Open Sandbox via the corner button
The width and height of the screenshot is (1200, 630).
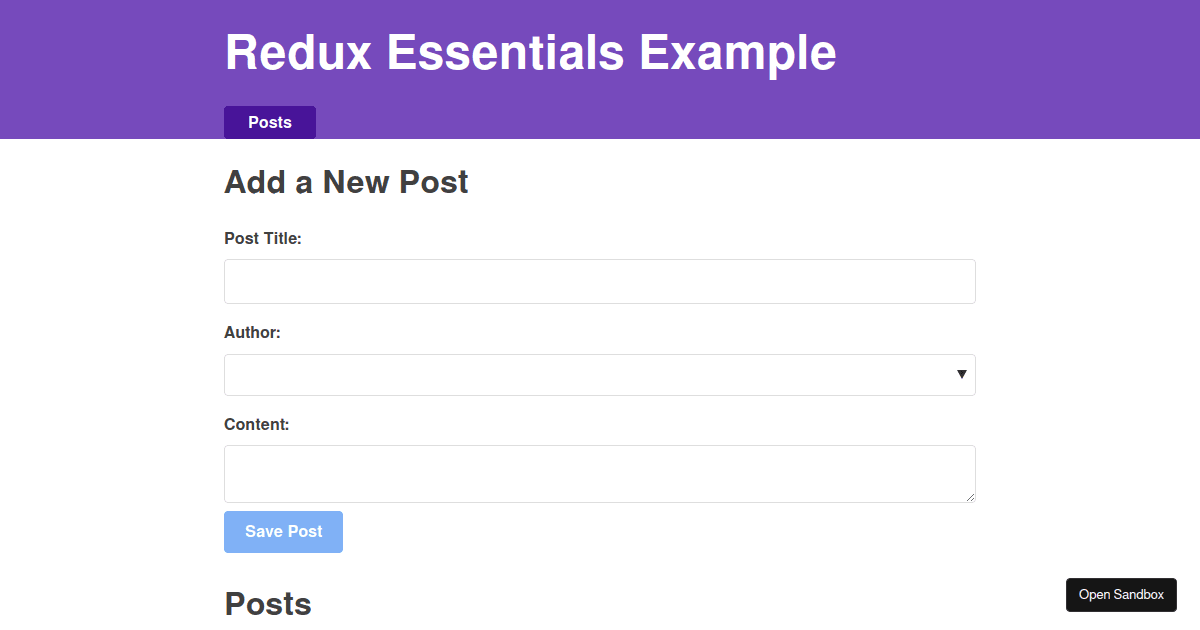[x=1121, y=594]
